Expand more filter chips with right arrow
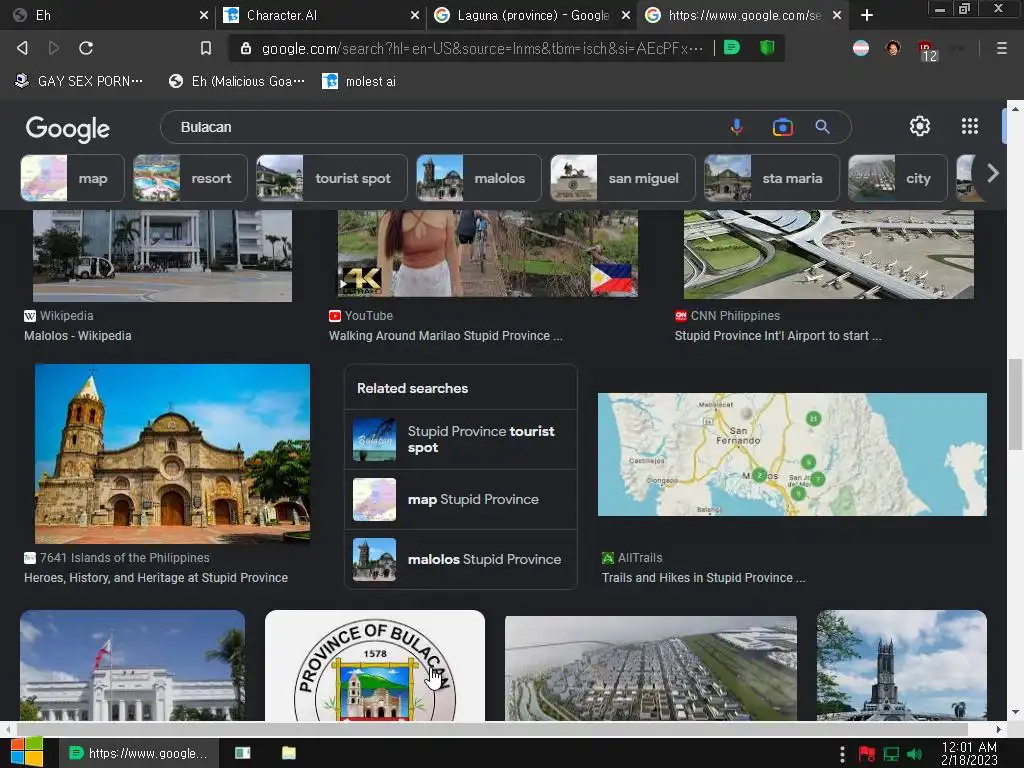The width and height of the screenshot is (1024, 768). [x=993, y=173]
